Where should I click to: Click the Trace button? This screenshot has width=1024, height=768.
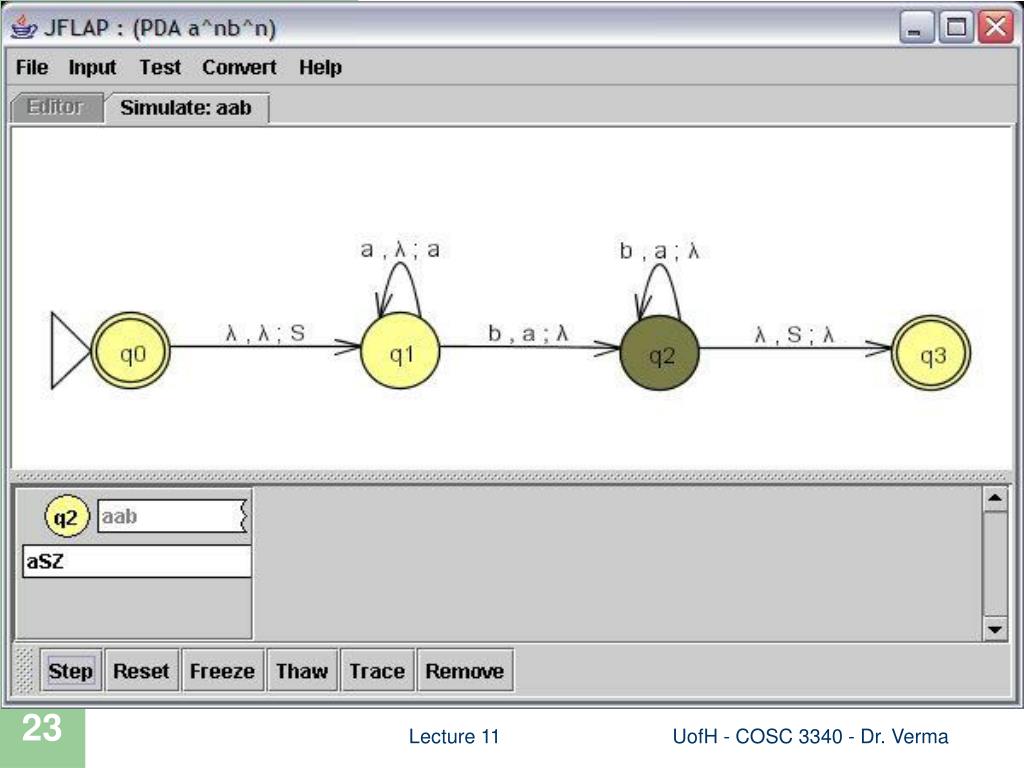point(377,671)
